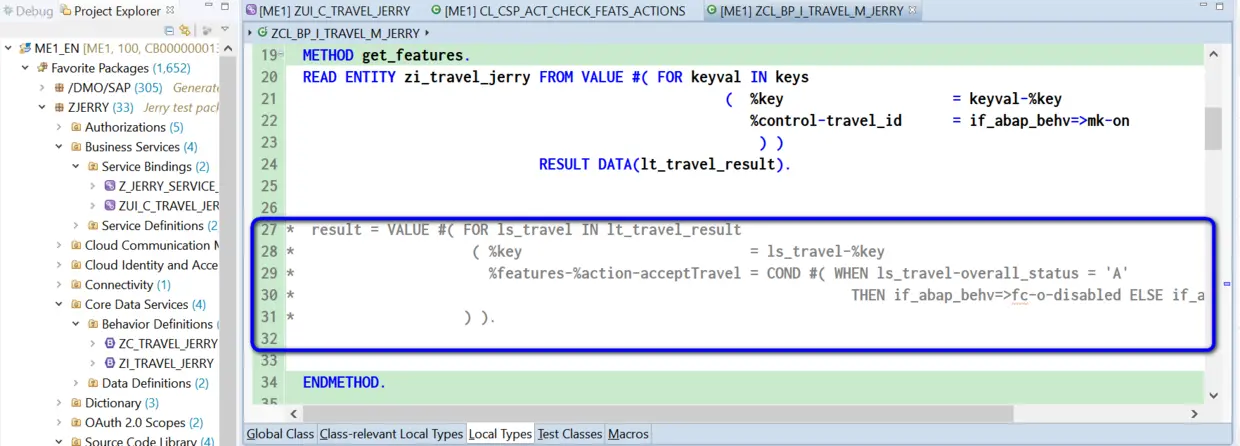This screenshot has width=1240, height=446.
Task: Click the editor scroll-right arrow
Action: point(1195,414)
